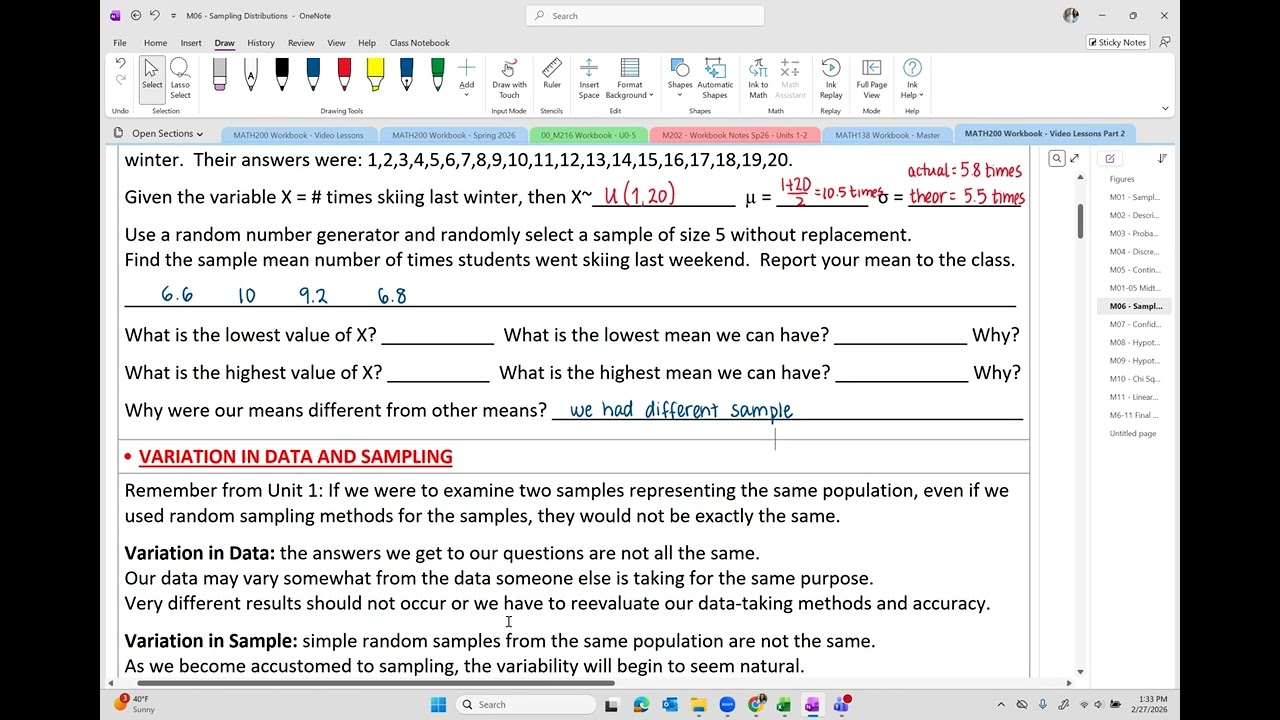This screenshot has width=1280, height=720.
Task: Open the Review ribbon tab
Action: (301, 43)
